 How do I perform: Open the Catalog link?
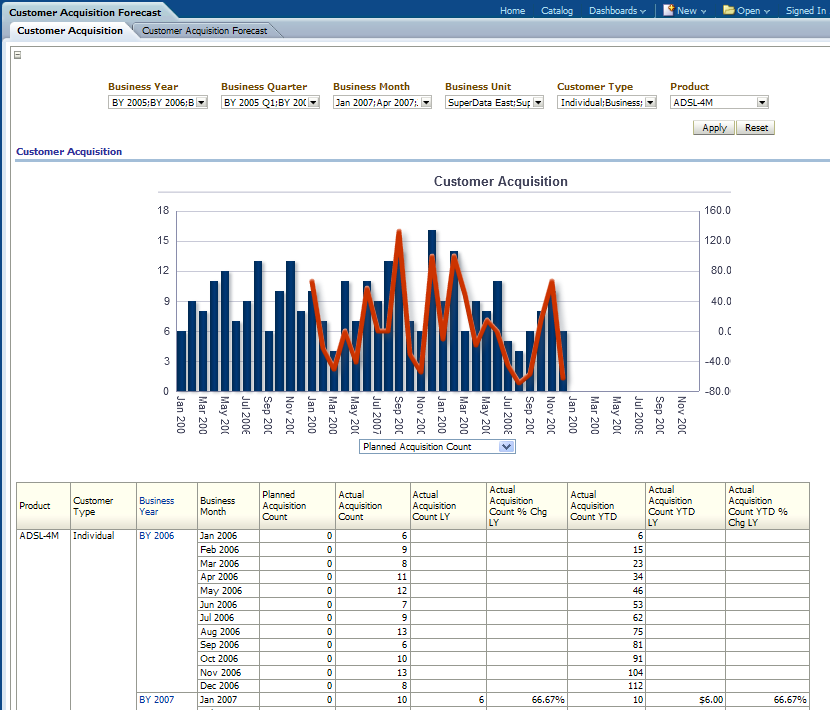pos(557,11)
